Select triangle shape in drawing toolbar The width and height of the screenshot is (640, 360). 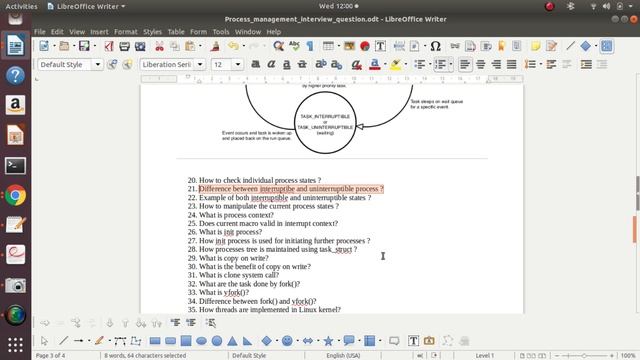[x=232, y=341]
